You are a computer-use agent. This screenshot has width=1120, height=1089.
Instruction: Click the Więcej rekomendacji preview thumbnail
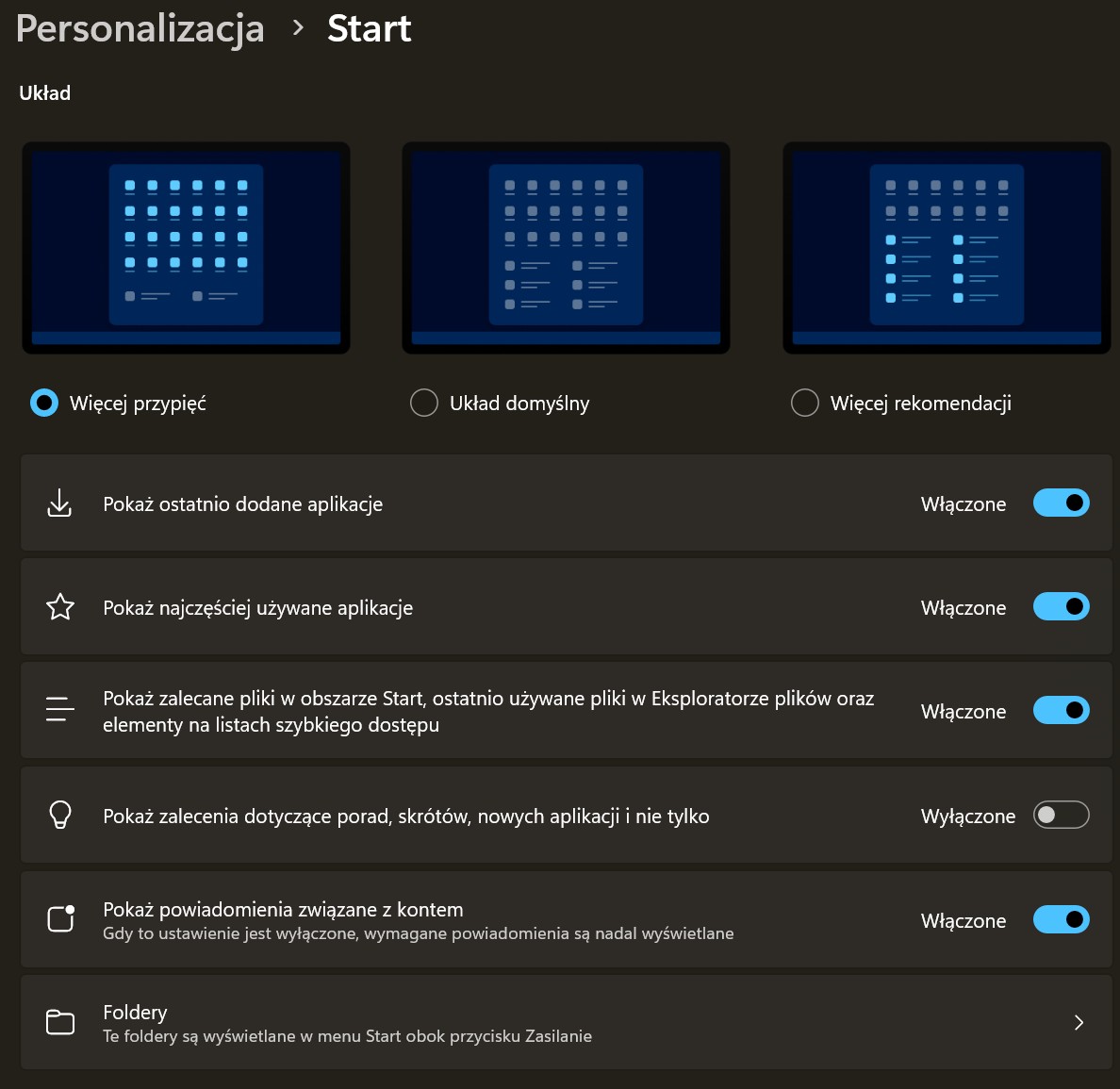point(947,248)
